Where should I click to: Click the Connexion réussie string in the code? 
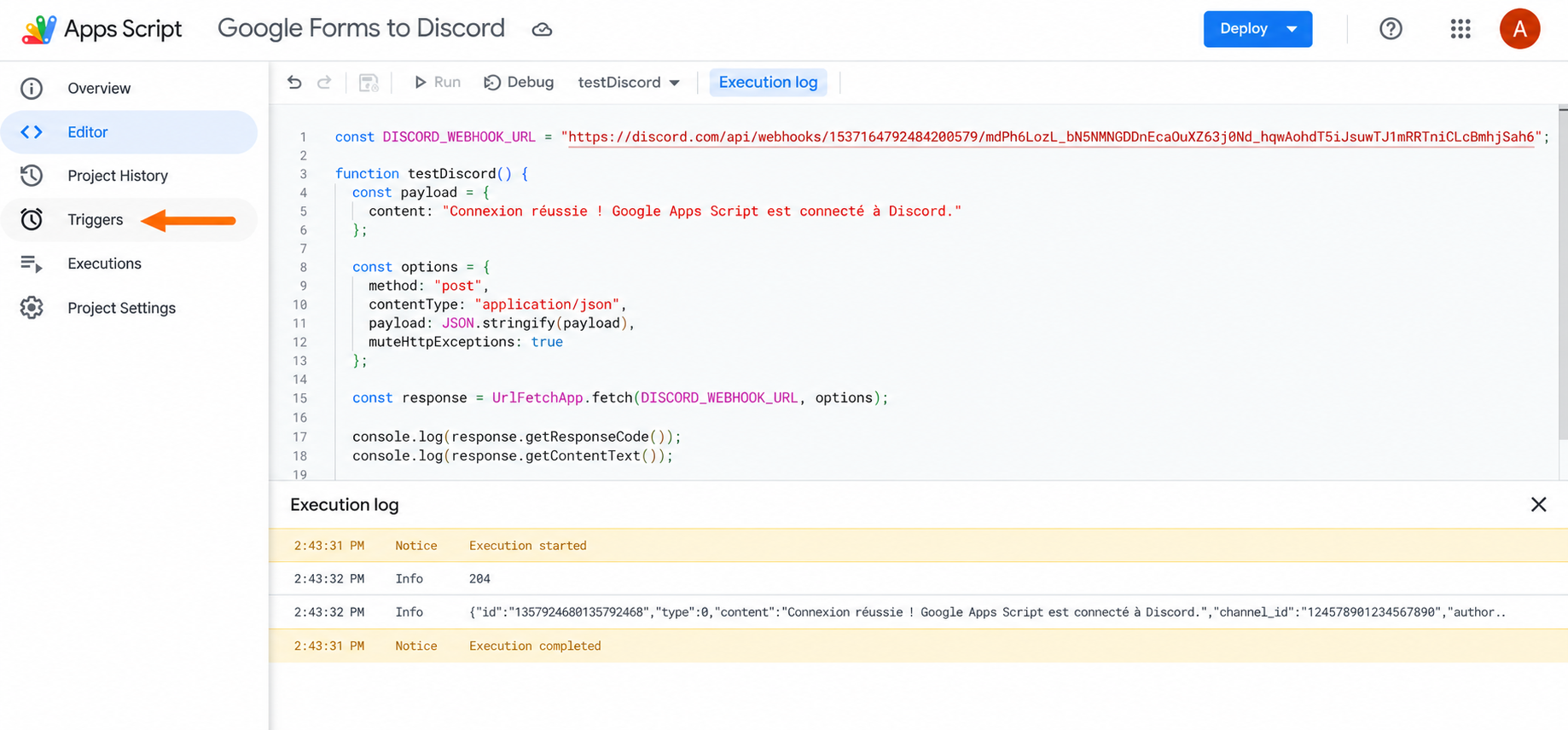702,211
